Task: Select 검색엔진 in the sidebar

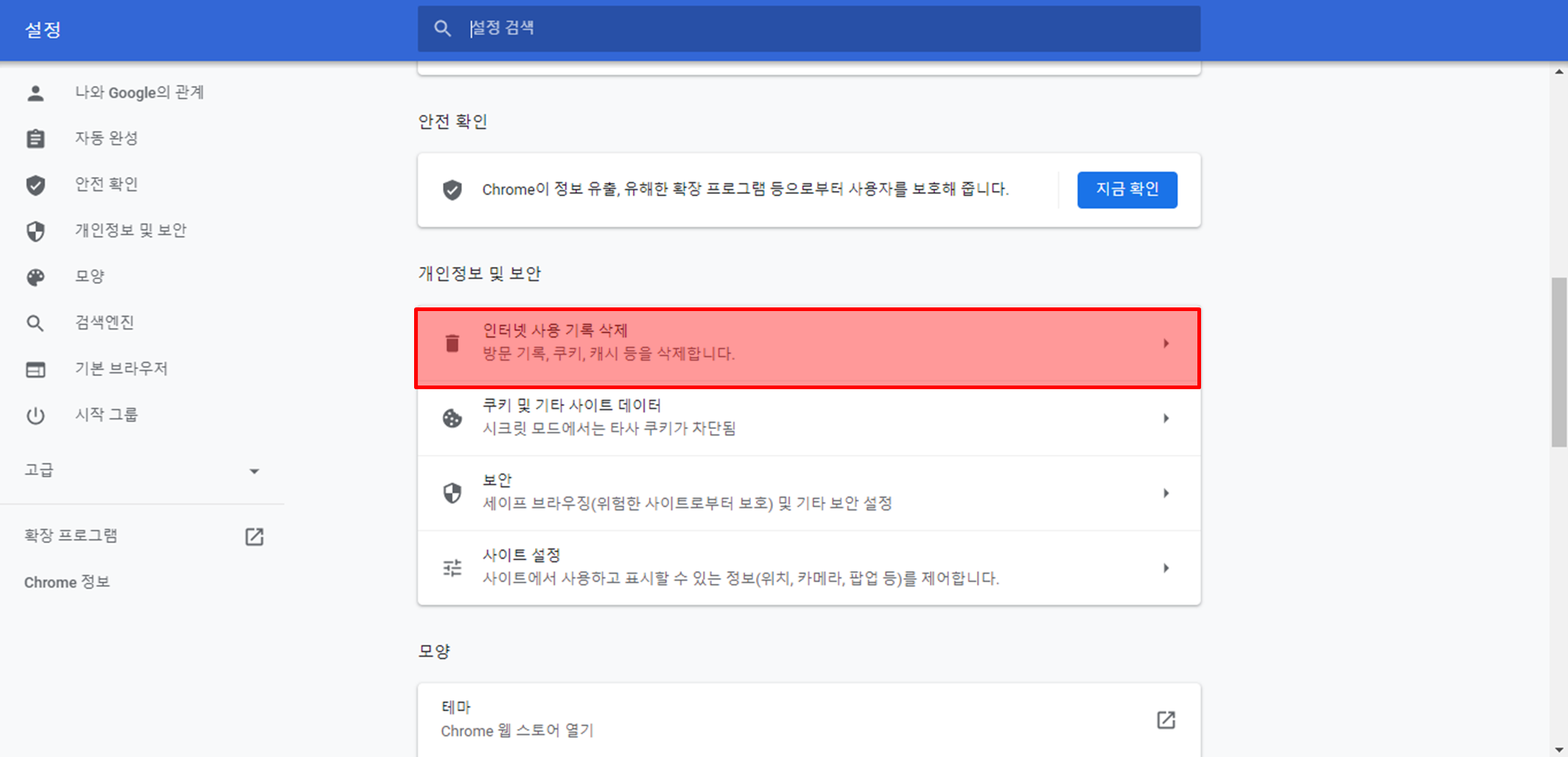Action: [105, 322]
